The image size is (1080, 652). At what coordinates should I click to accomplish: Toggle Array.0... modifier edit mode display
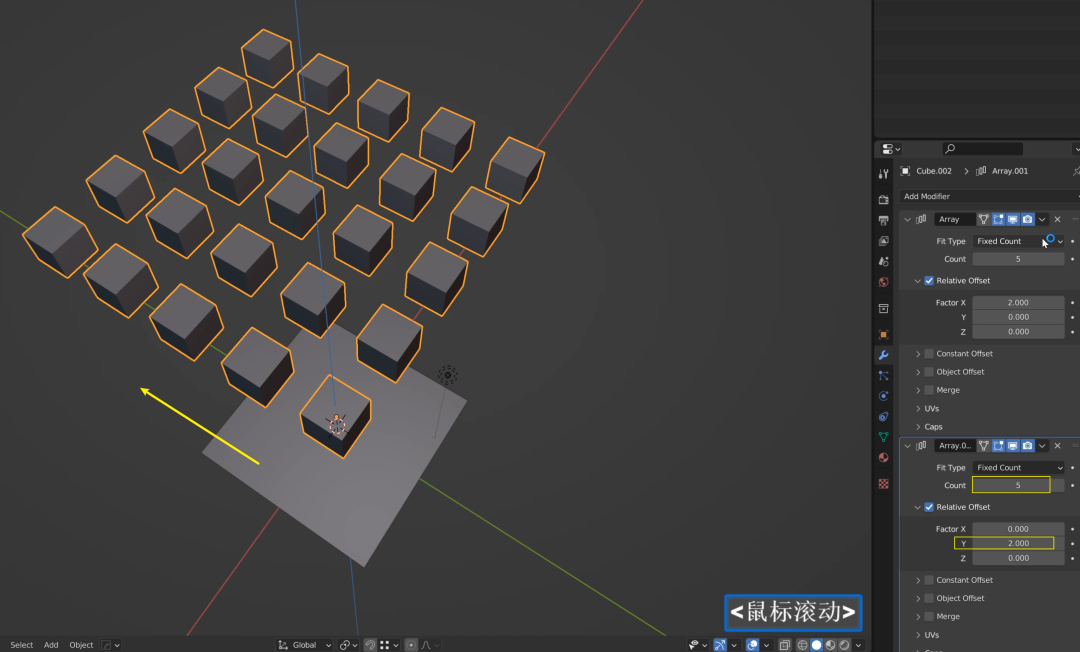[x=998, y=445]
